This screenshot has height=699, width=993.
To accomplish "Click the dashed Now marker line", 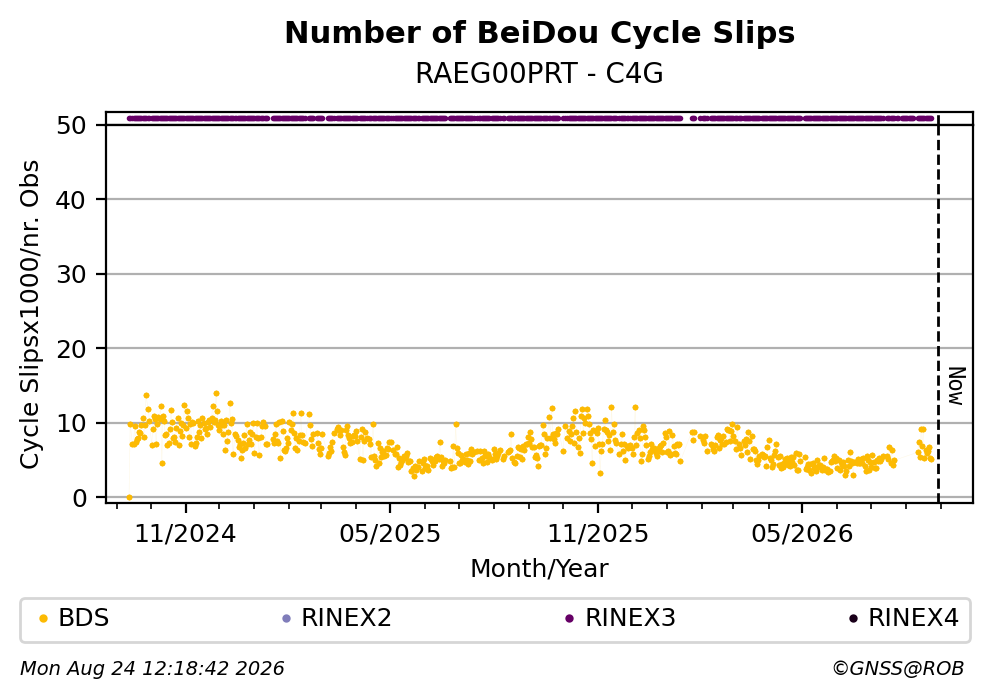I will pyautogui.click(x=938, y=309).
